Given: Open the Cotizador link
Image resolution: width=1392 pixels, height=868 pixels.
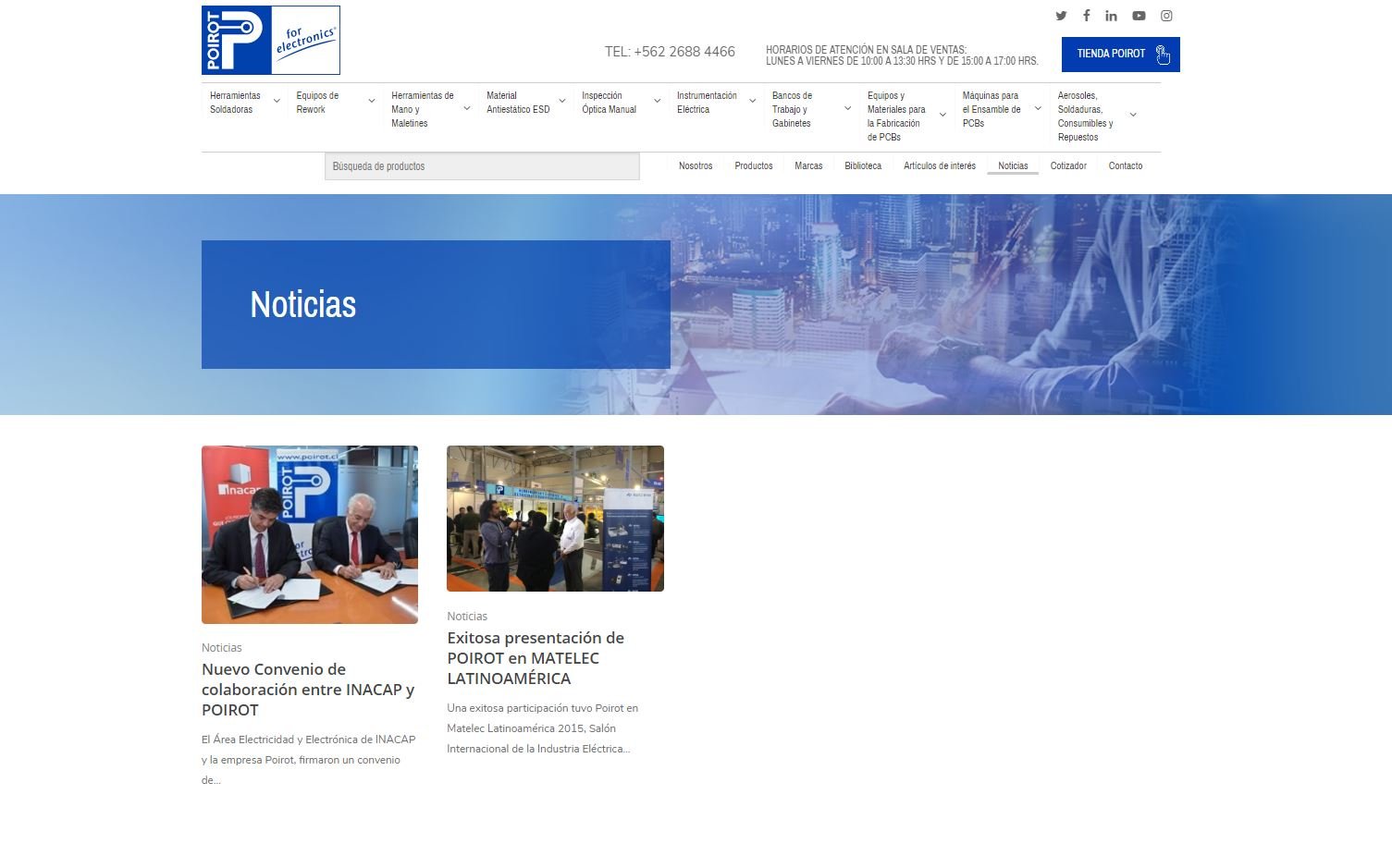Looking at the screenshot, I should coord(1068,166).
